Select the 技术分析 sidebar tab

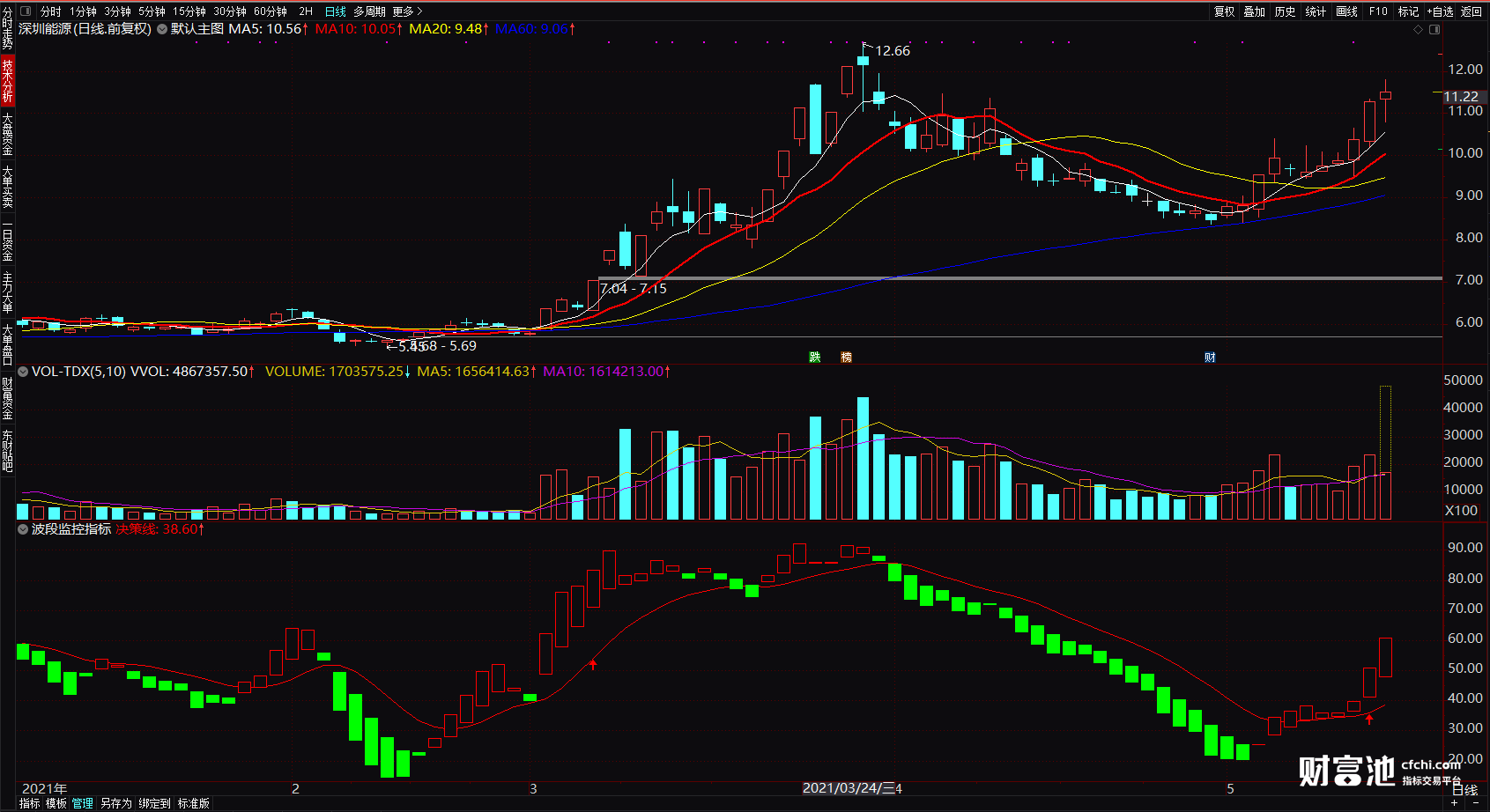(7, 80)
